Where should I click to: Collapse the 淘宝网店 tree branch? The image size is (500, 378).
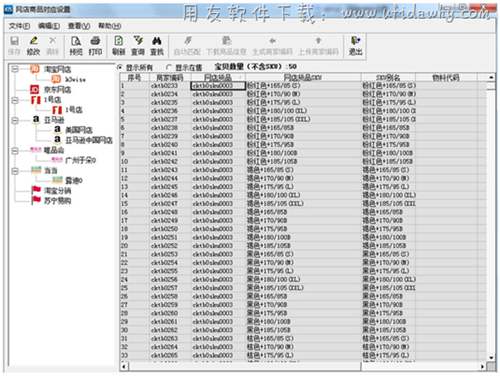(15, 69)
